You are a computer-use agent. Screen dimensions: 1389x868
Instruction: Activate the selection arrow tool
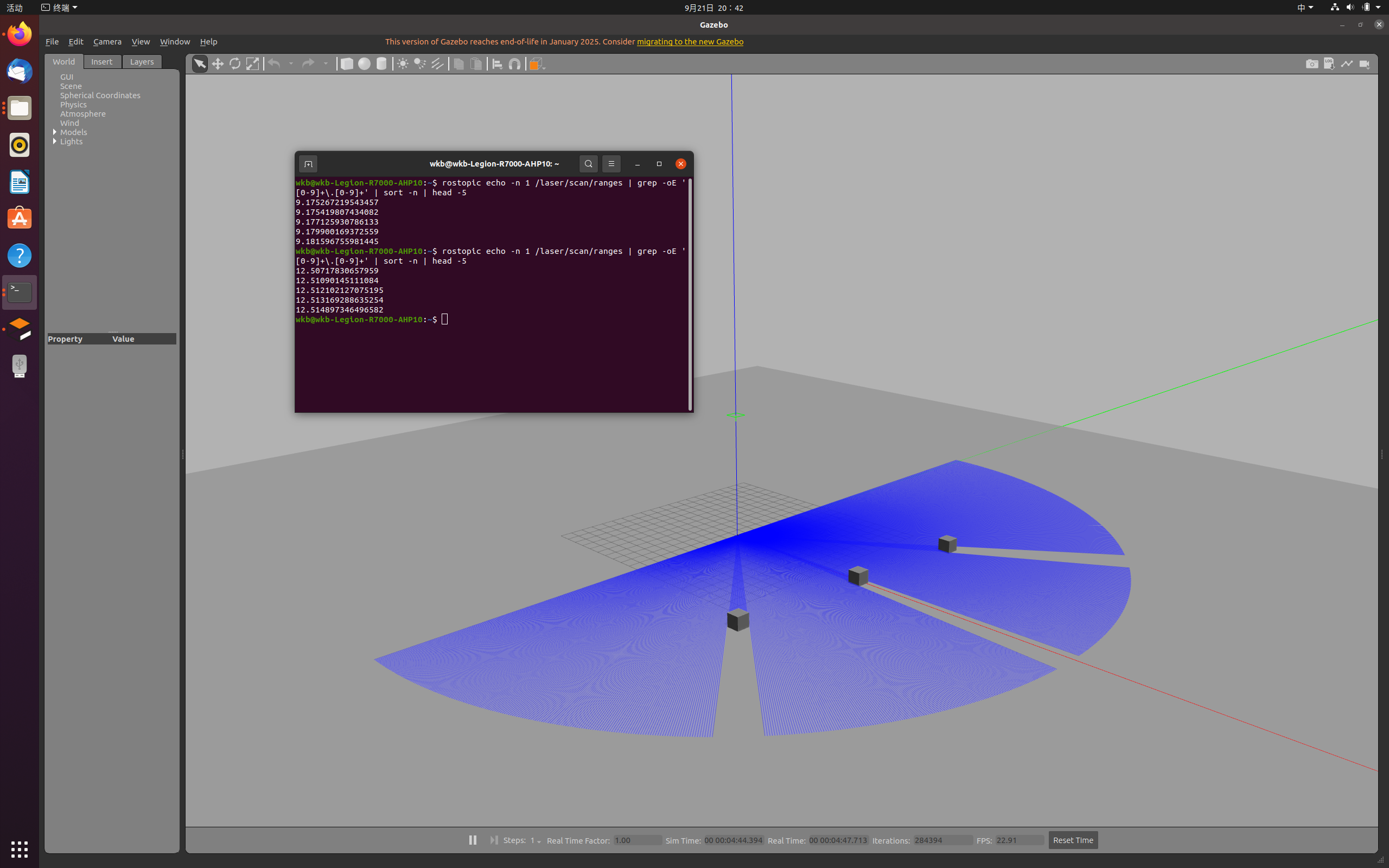click(199, 63)
